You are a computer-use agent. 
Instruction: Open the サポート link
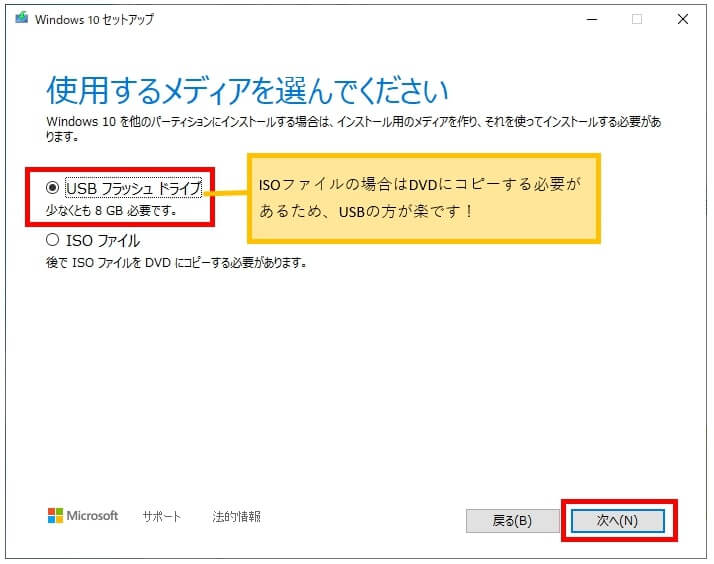click(x=161, y=516)
